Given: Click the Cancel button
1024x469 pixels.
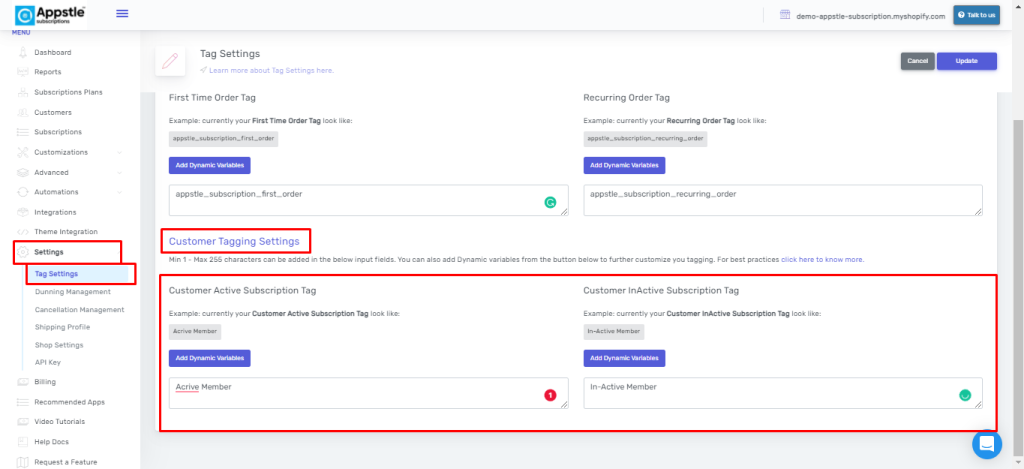Looking at the screenshot, I should (918, 61).
